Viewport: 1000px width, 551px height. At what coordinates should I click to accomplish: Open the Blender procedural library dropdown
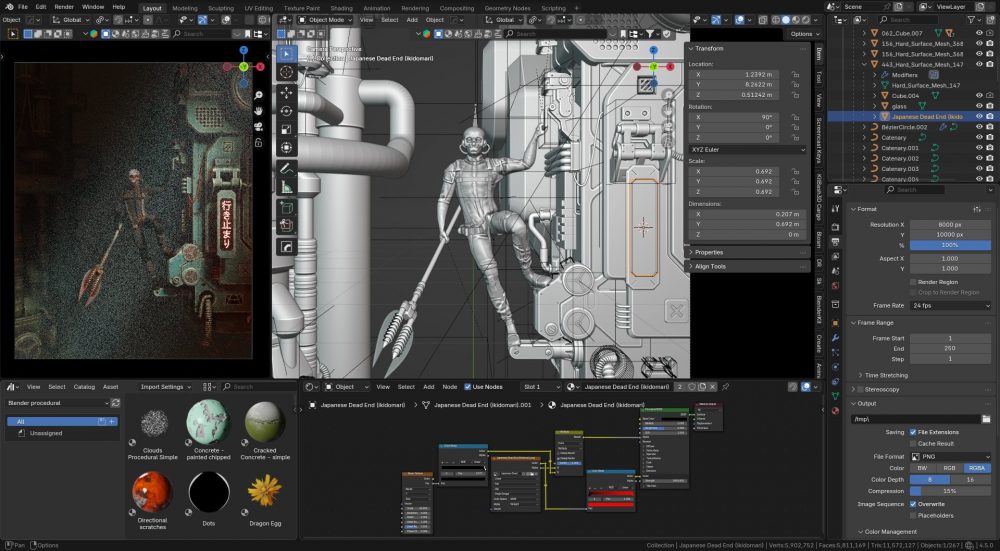coord(58,403)
